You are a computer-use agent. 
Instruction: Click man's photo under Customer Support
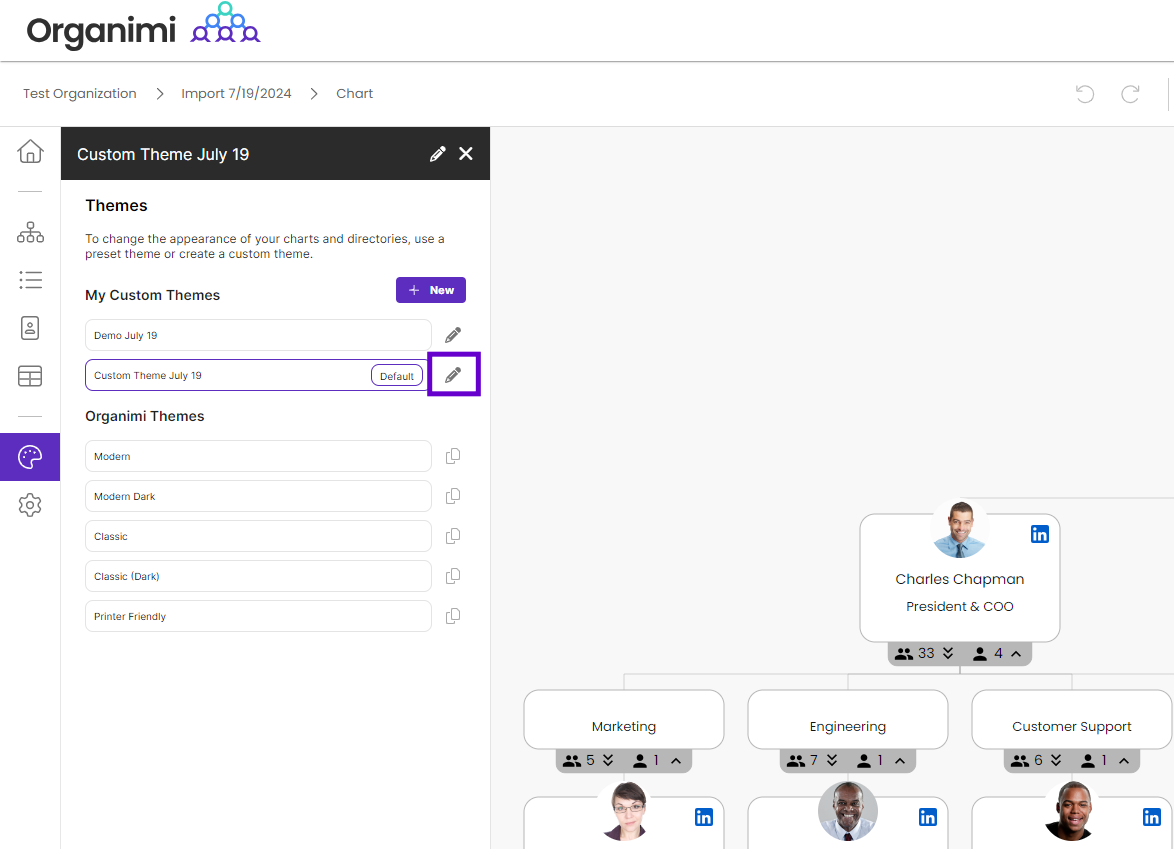1071,811
